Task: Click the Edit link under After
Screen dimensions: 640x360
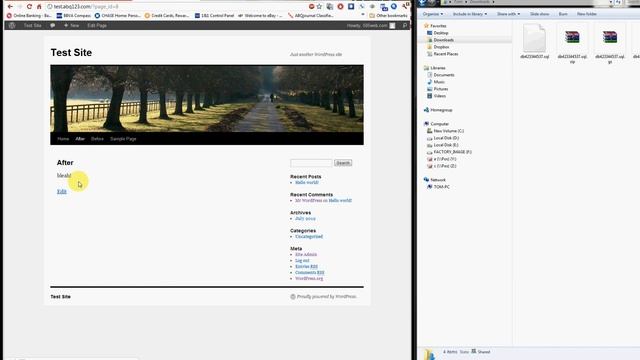Action: click(62, 191)
